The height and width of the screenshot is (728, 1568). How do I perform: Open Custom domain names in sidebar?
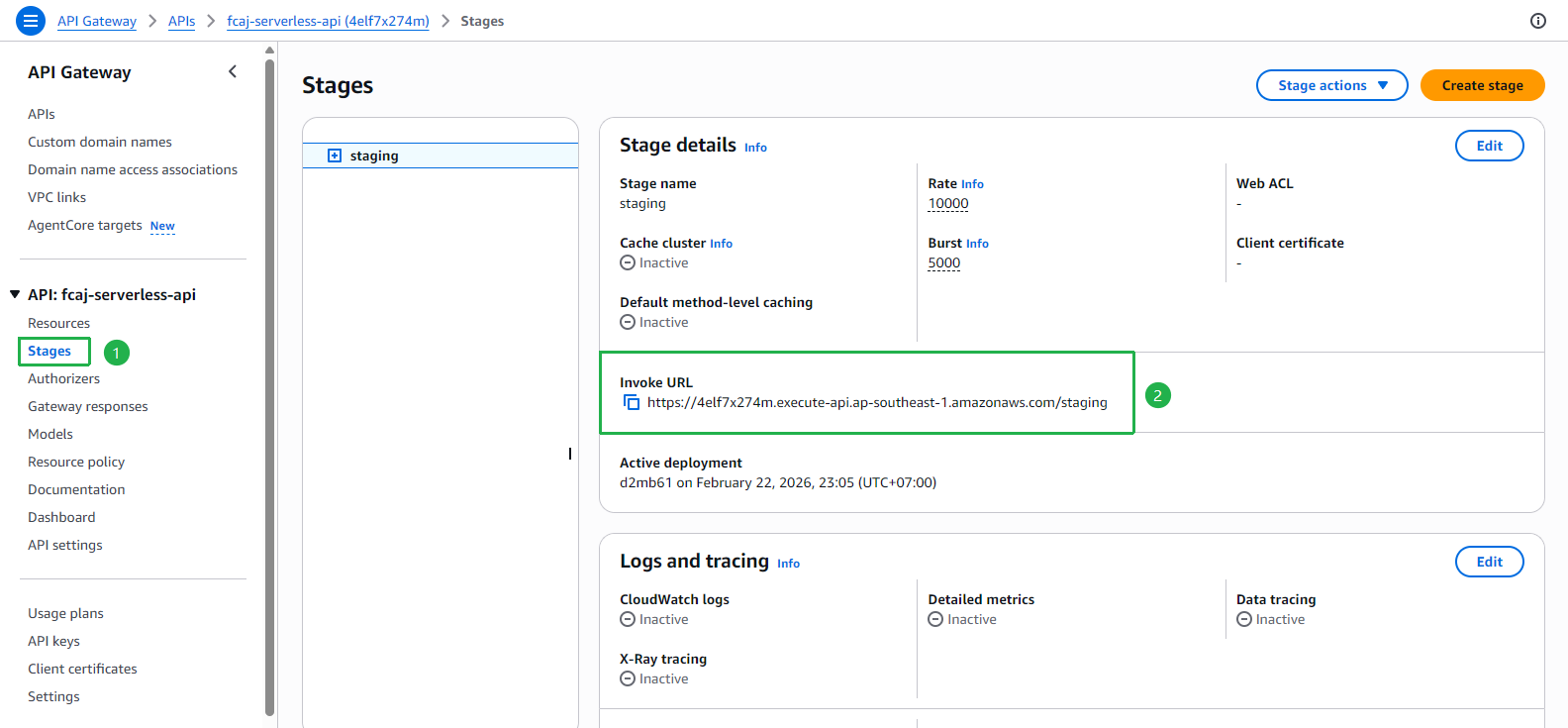pyautogui.click(x=100, y=142)
